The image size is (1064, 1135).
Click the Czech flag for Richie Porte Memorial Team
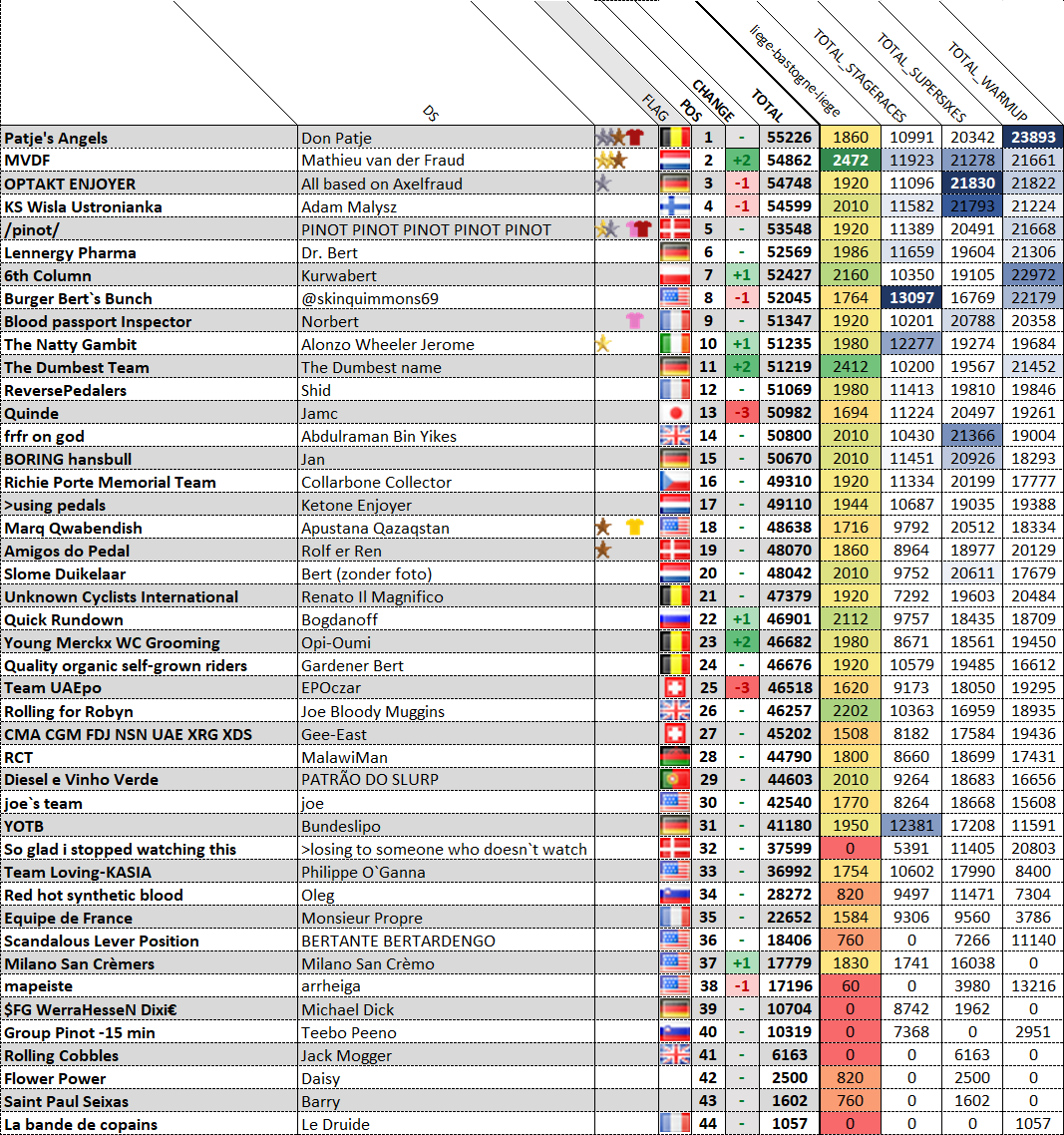(674, 482)
